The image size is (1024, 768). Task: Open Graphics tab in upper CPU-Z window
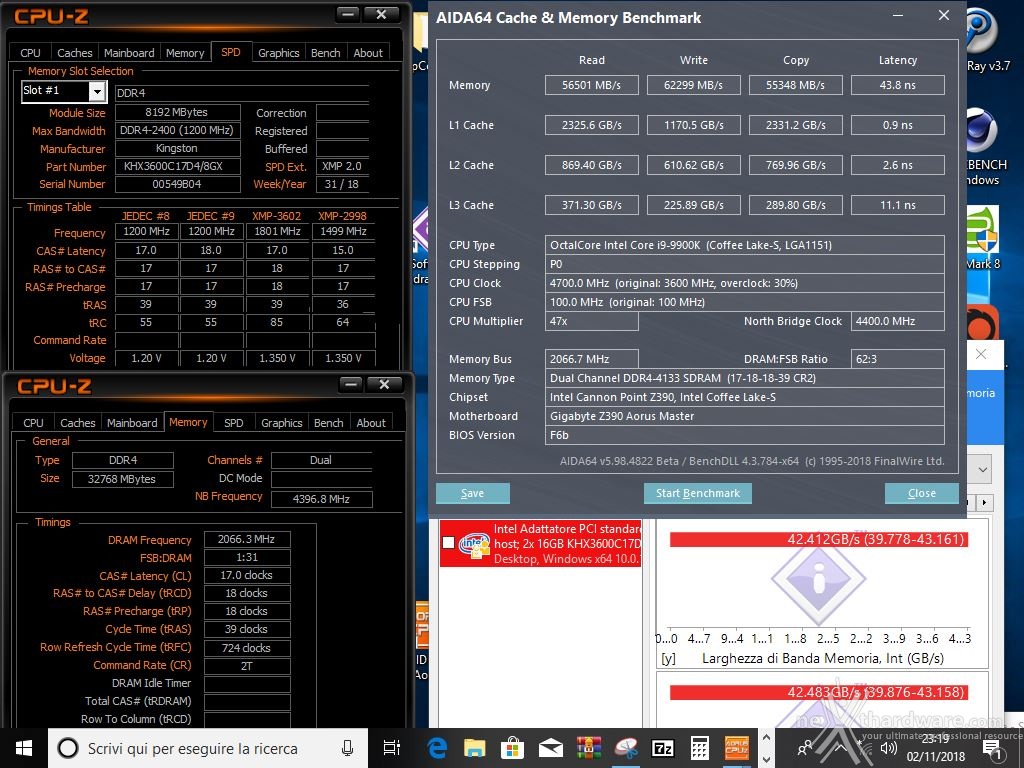279,53
